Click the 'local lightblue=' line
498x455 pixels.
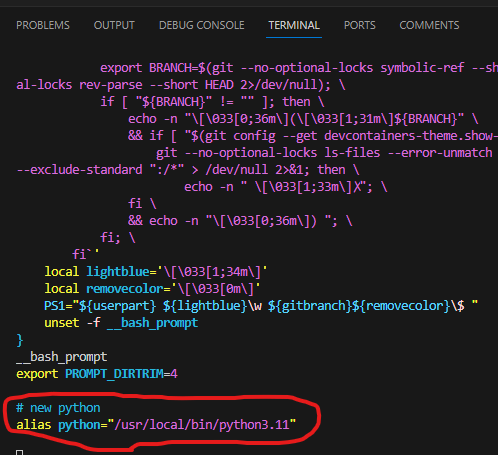click(x=156, y=272)
